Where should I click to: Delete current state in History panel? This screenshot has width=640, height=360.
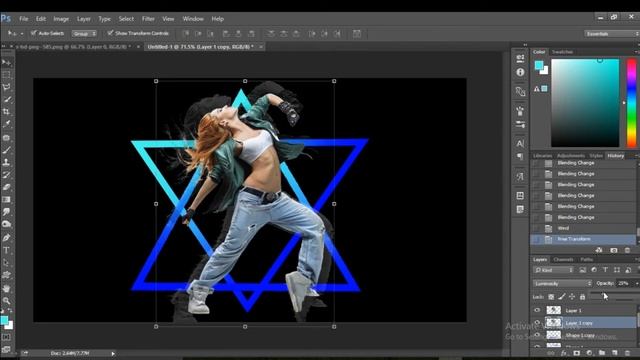pos(627,250)
